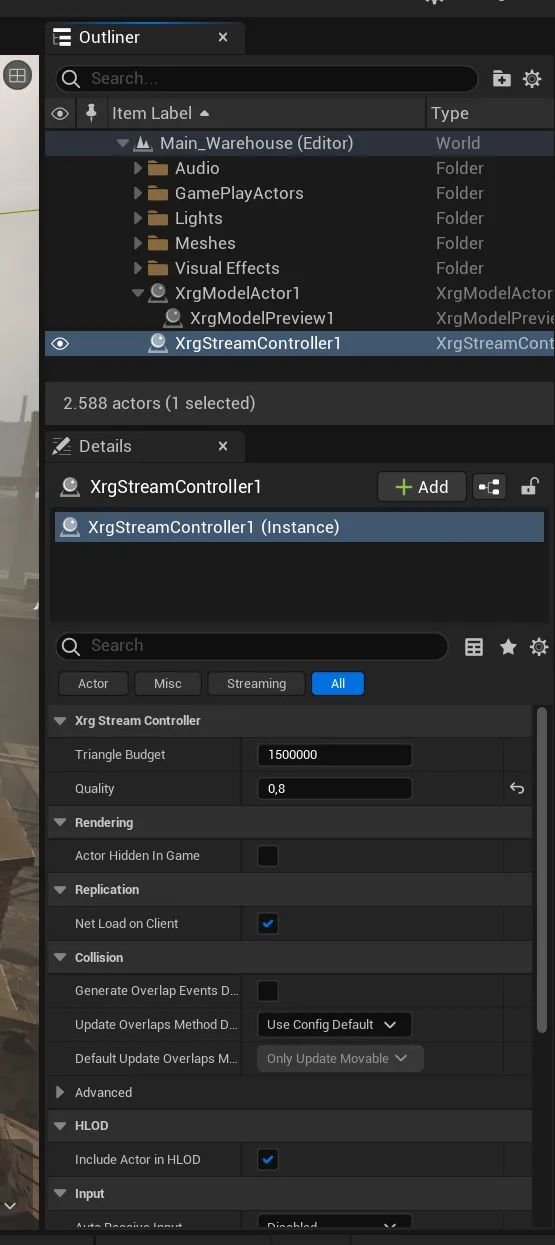
Task: Collapse the HLOD section
Action: pos(61,1126)
